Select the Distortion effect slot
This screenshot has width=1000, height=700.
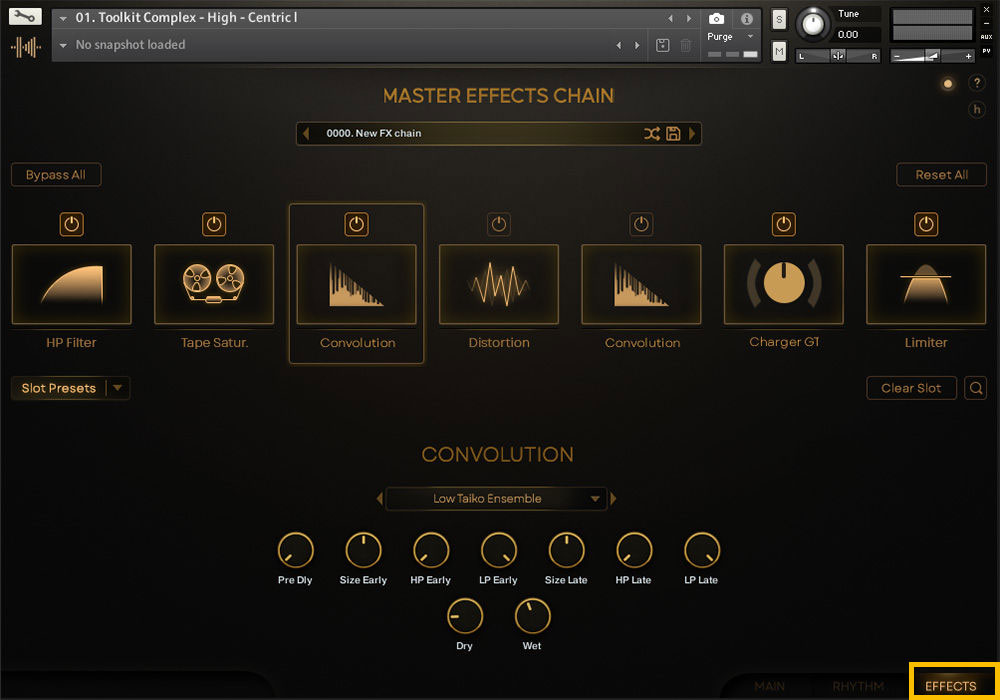[x=499, y=284]
